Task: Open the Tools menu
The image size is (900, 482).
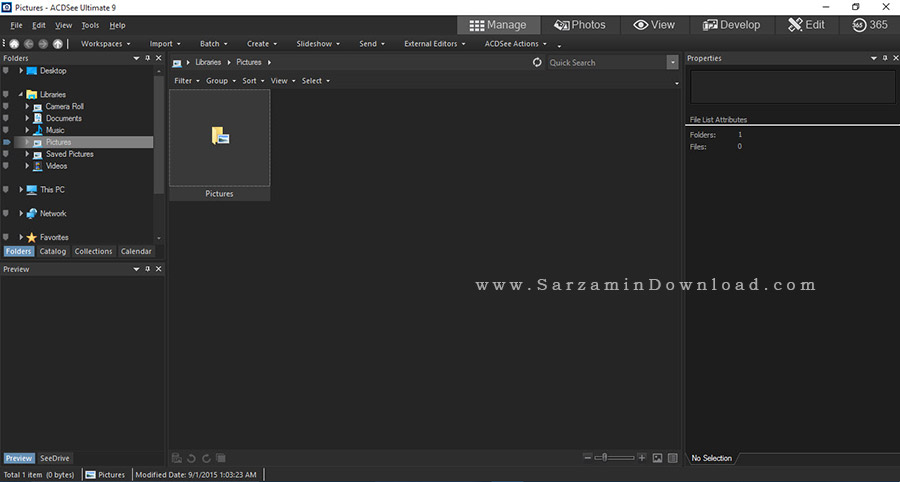Action: click(x=90, y=25)
